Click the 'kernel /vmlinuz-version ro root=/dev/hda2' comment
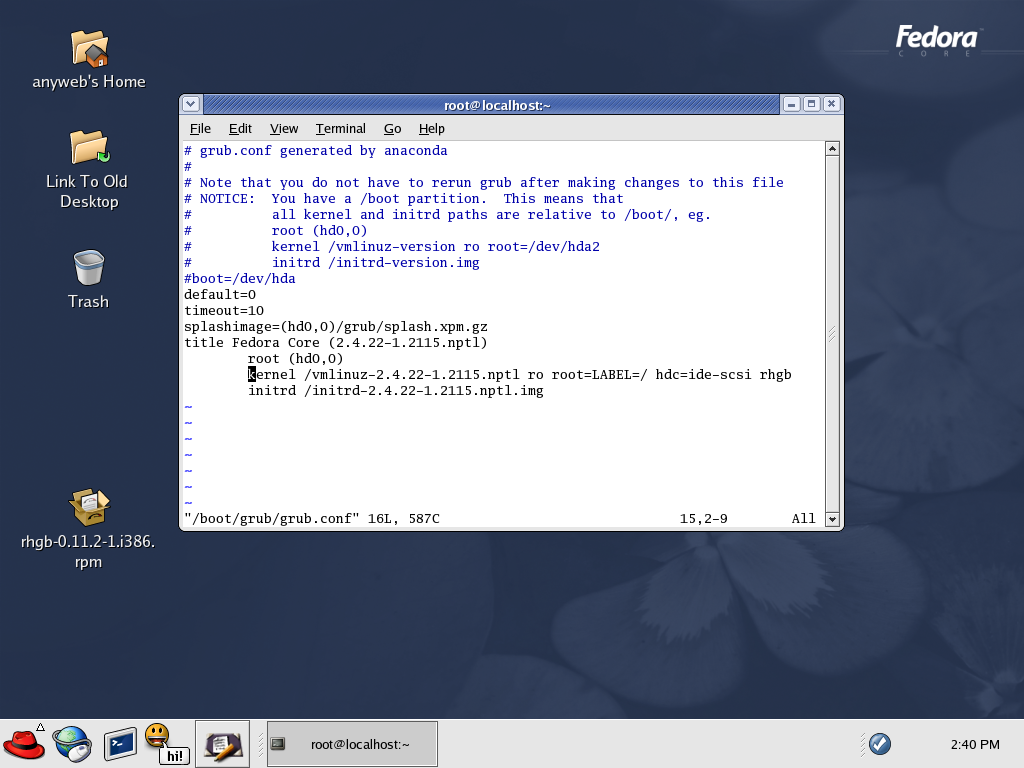The image size is (1024, 768). (436, 247)
